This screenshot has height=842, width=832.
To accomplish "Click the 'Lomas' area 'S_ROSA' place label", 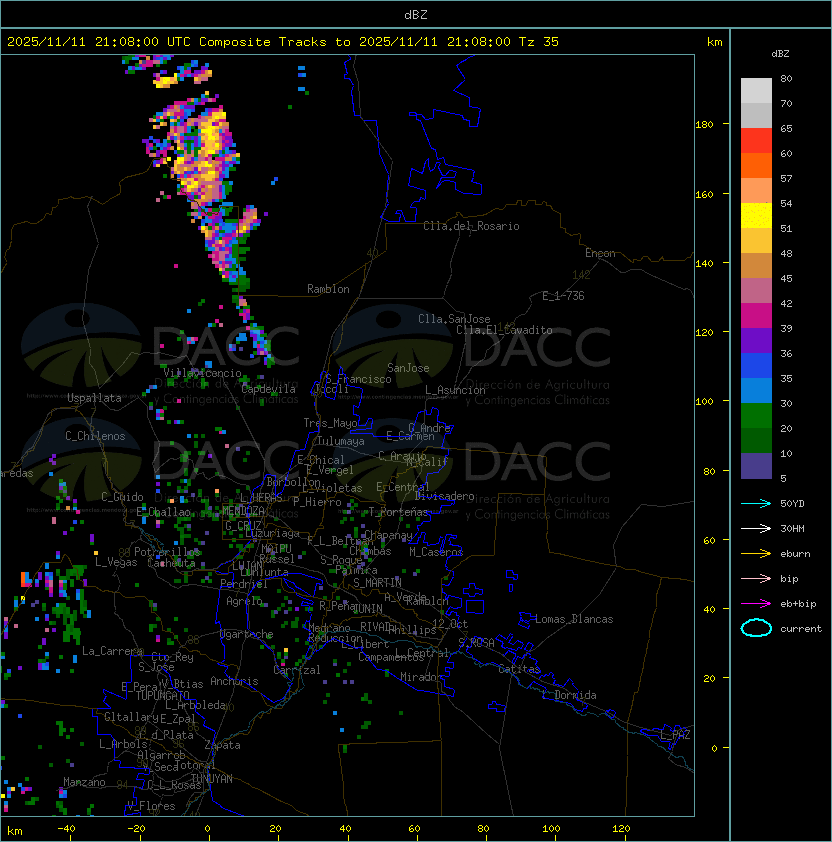I will (x=476, y=643).
